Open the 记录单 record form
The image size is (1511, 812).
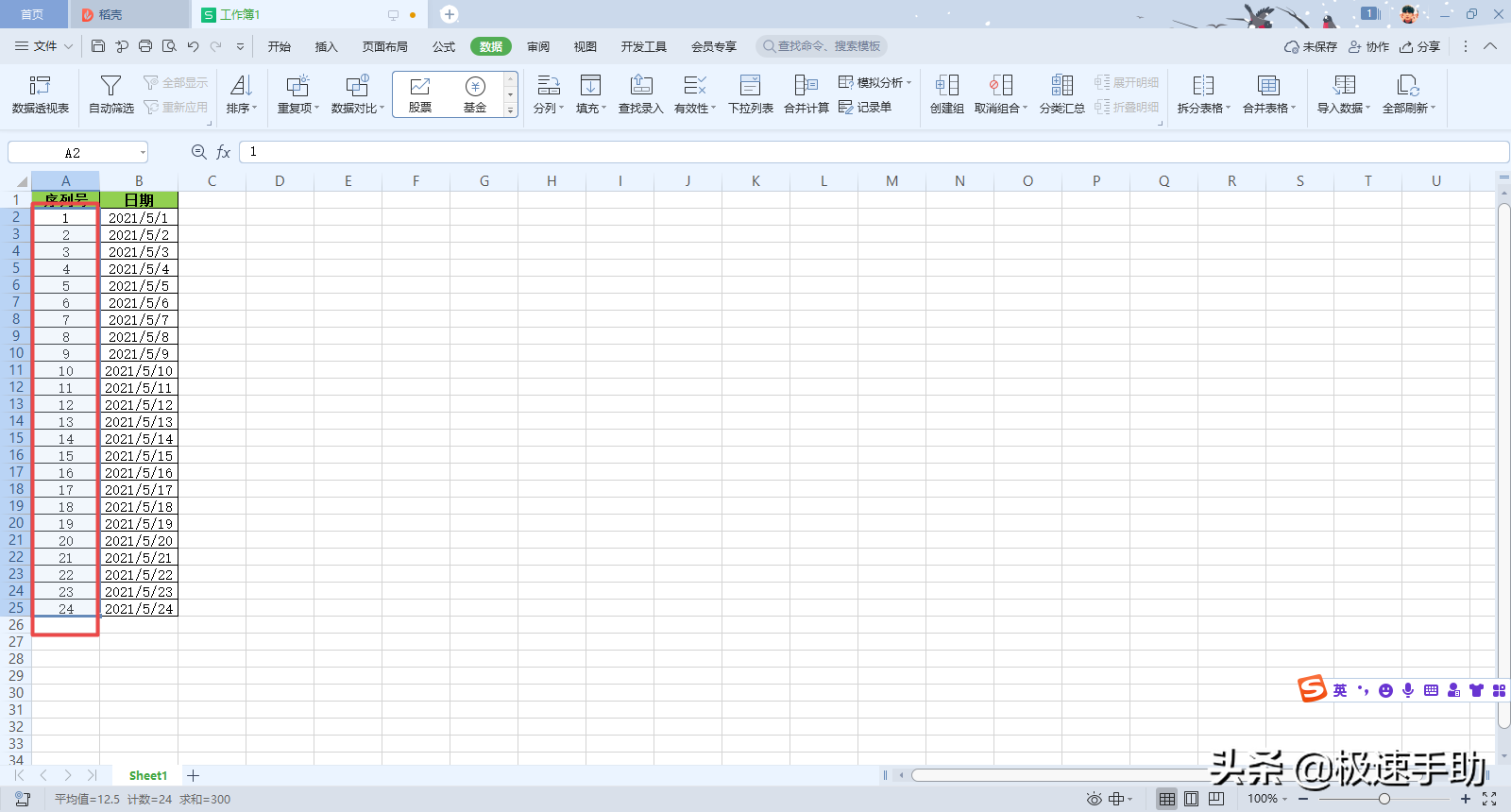865,108
